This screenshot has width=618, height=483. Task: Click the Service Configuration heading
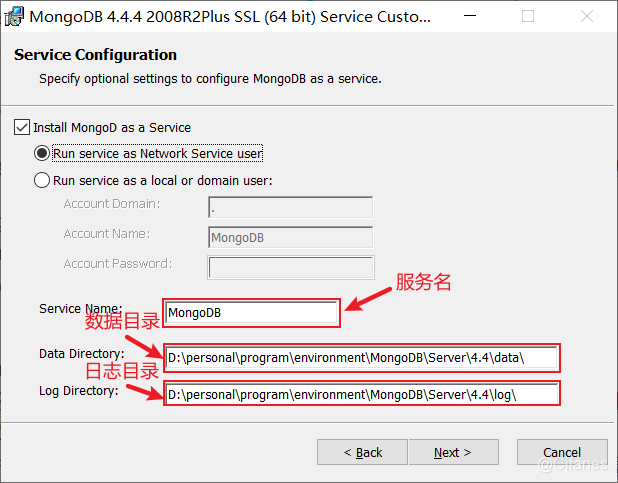[95, 55]
